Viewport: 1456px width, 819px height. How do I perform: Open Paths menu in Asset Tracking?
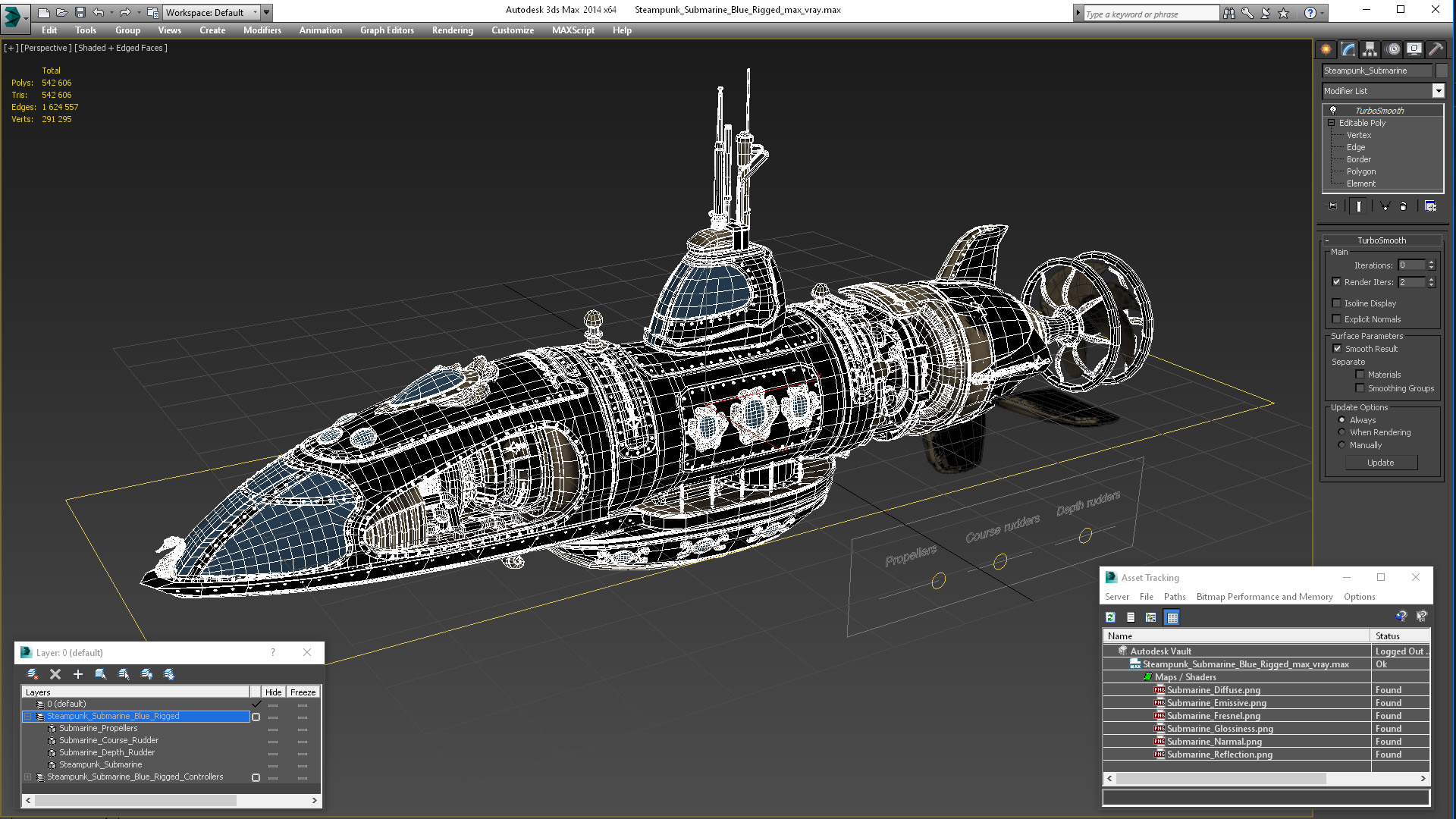point(1174,597)
